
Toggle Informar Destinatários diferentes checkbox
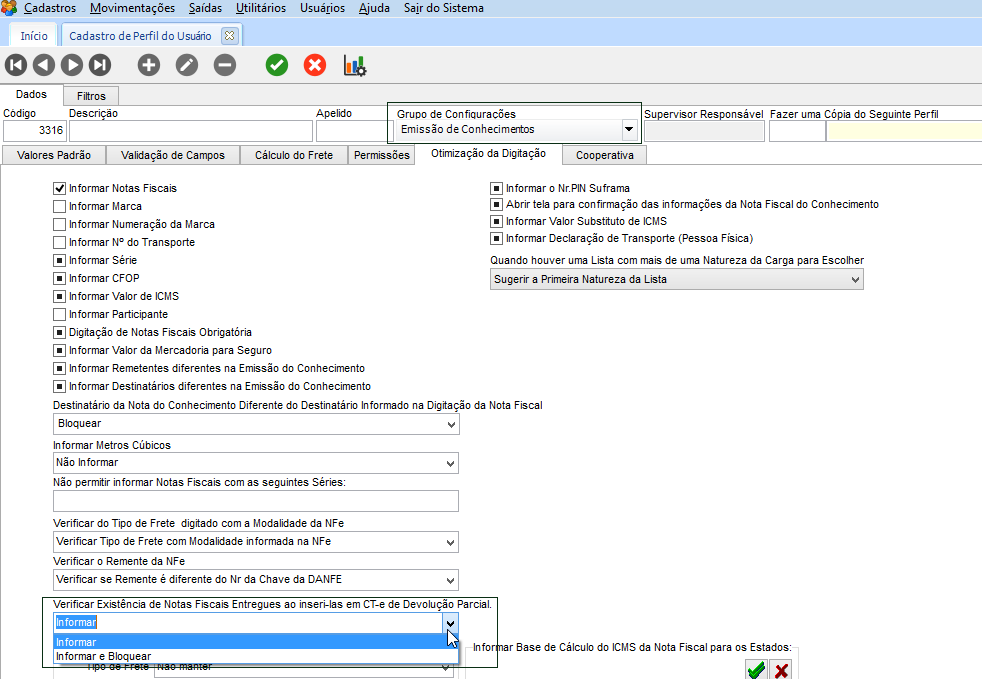59,386
